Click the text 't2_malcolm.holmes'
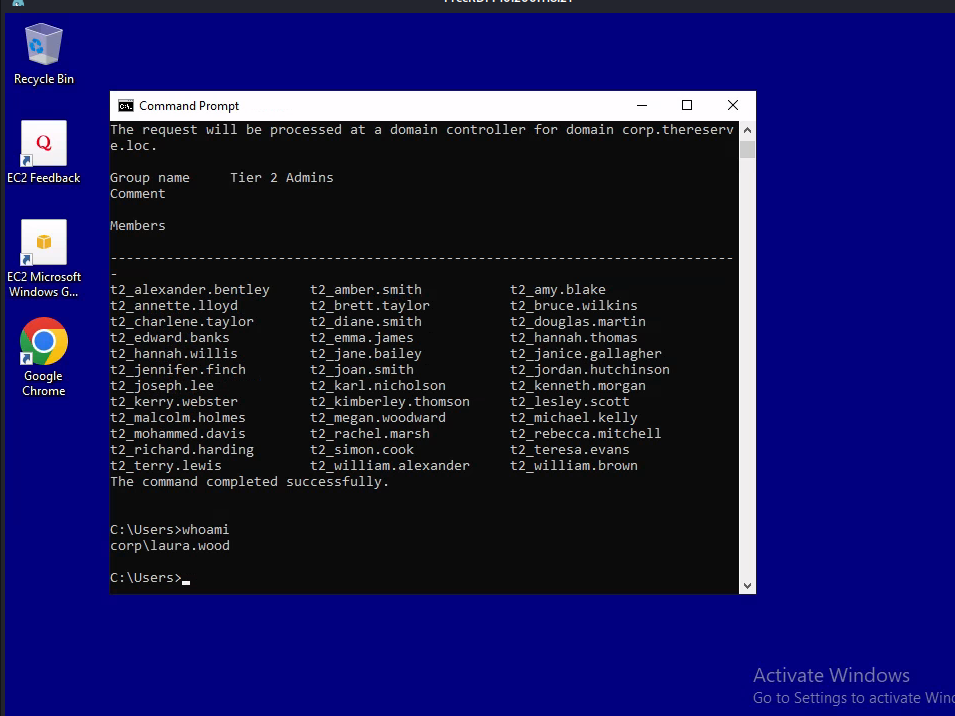The width and height of the screenshot is (955, 716). [x=178, y=418]
